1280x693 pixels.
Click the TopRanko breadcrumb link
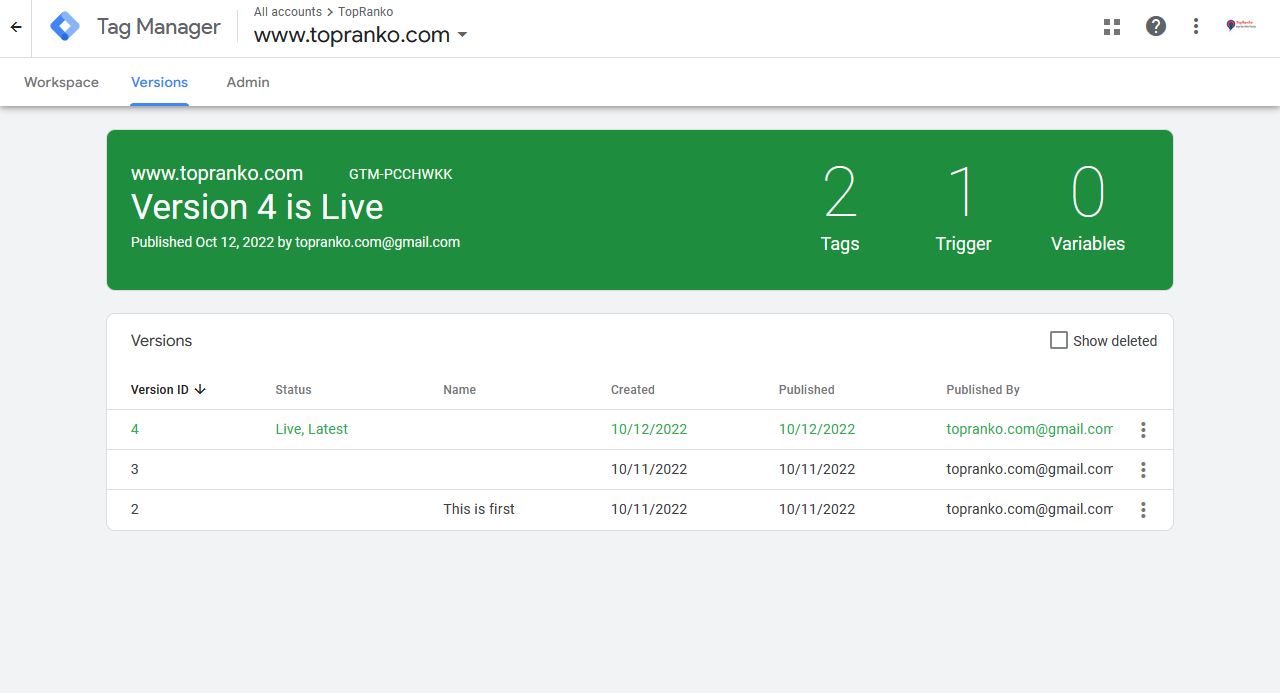coord(365,12)
